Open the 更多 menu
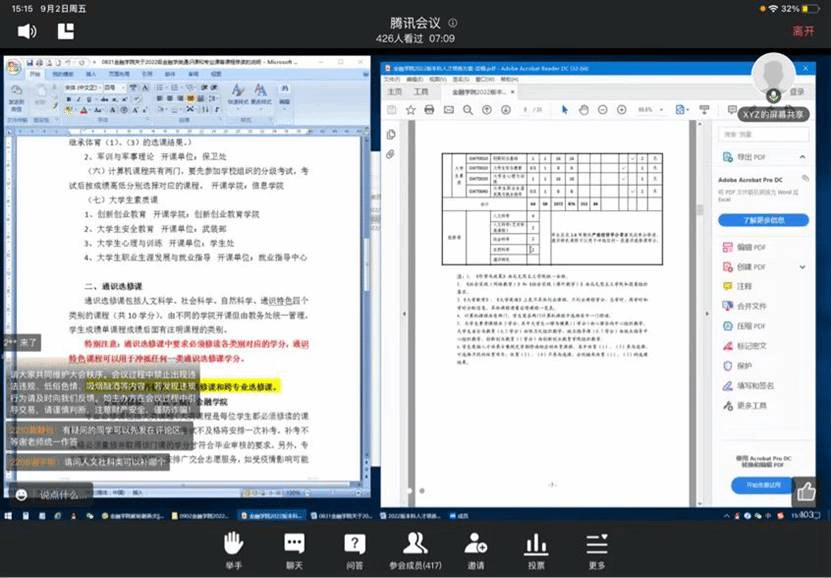This screenshot has height=578, width=831. click(x=597, y=549)
